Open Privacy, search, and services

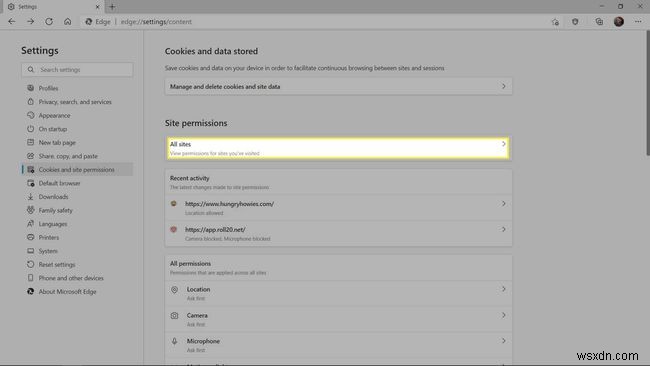coord(75,102)
